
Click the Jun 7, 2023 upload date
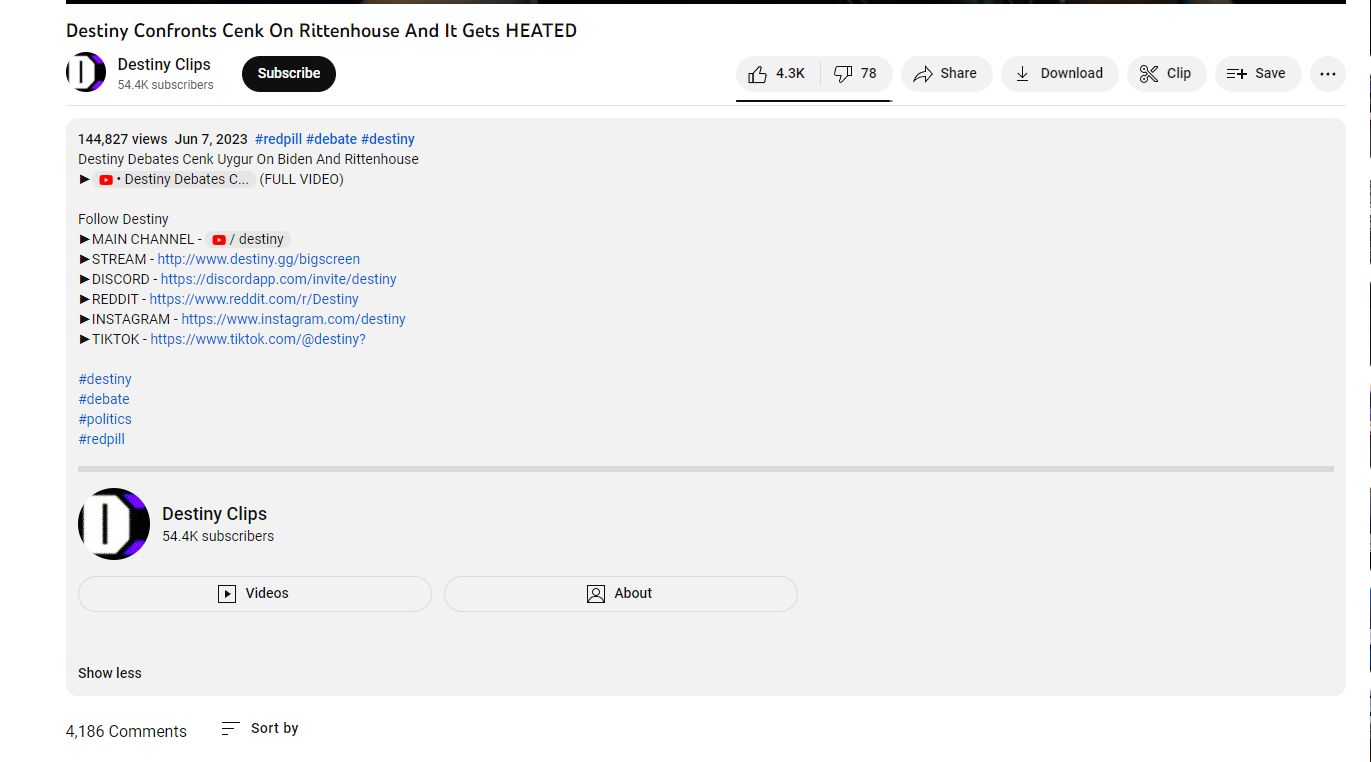pos(211,139)
